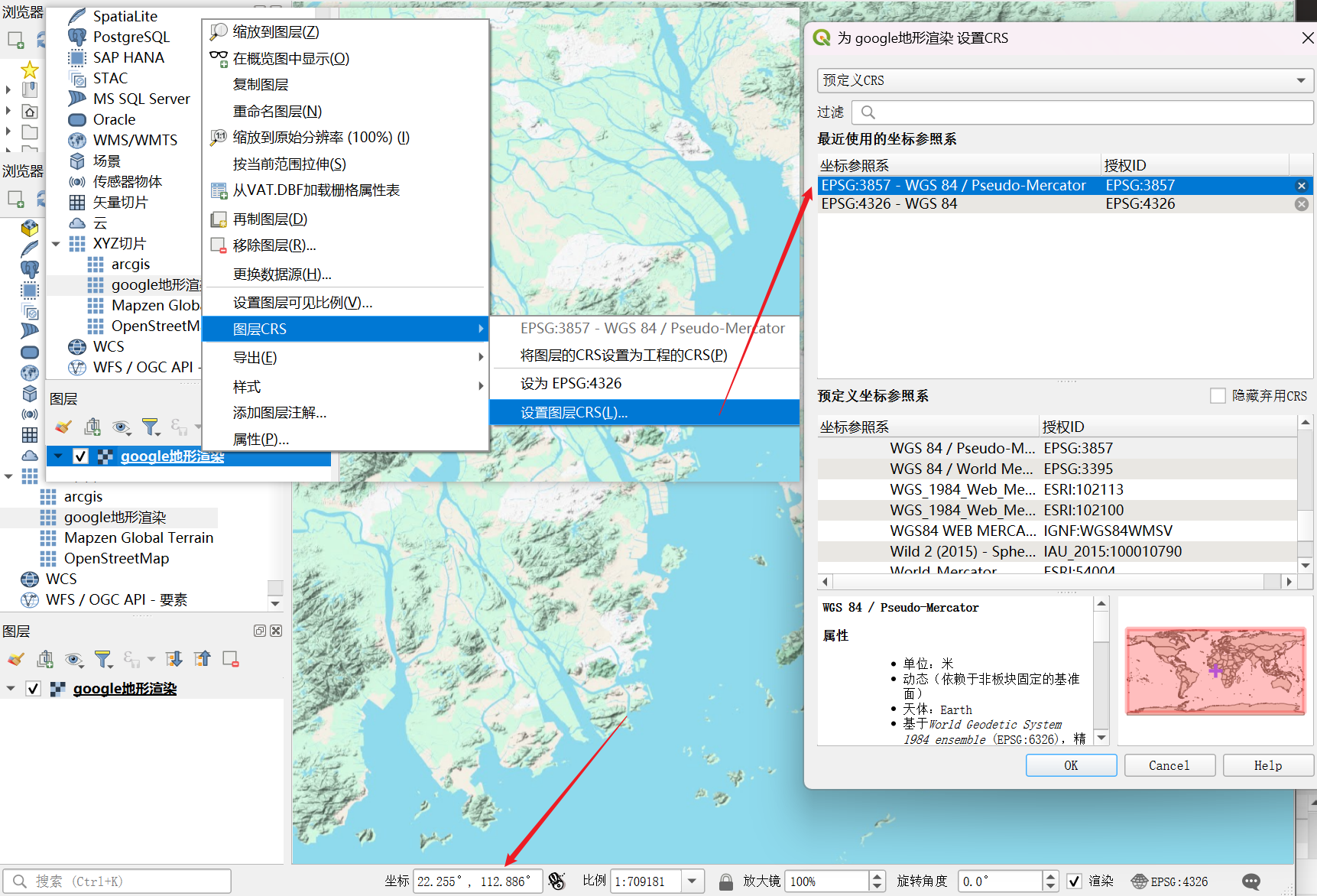Select 缩放到图层(Z) in the context menu
Screen dimensions: 1317x896
point(276,32)
